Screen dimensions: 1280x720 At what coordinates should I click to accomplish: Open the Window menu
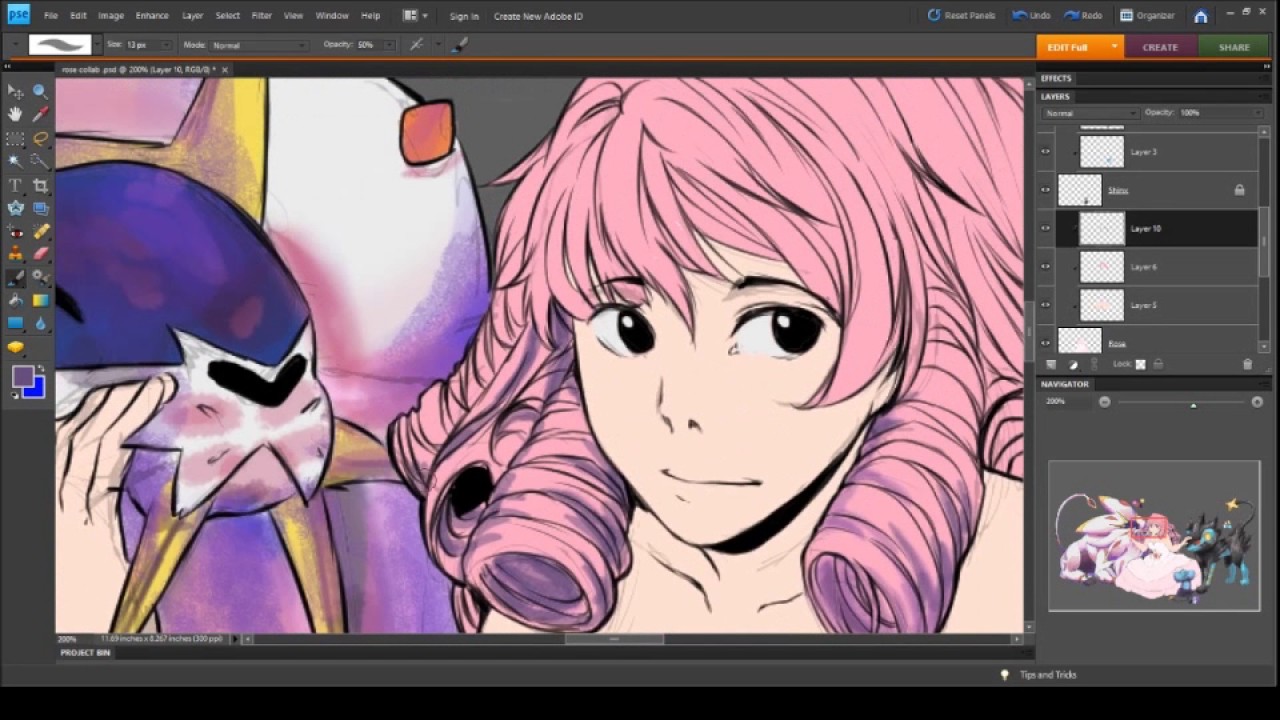pyautogui.click(x=332, y=16)
